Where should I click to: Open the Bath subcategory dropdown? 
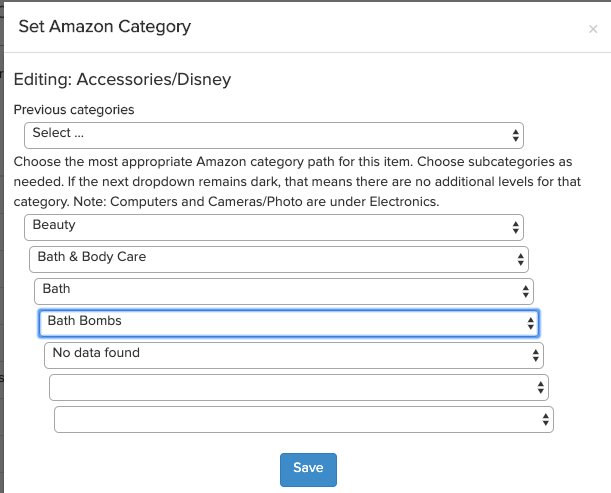pos(283,290)
